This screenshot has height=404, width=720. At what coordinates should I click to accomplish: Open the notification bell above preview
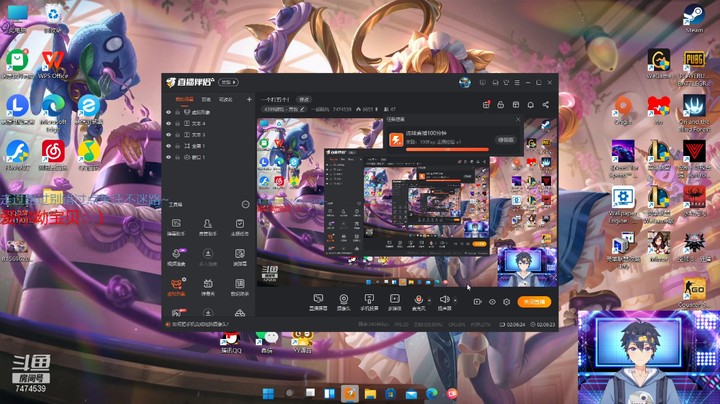coord(530,105)
